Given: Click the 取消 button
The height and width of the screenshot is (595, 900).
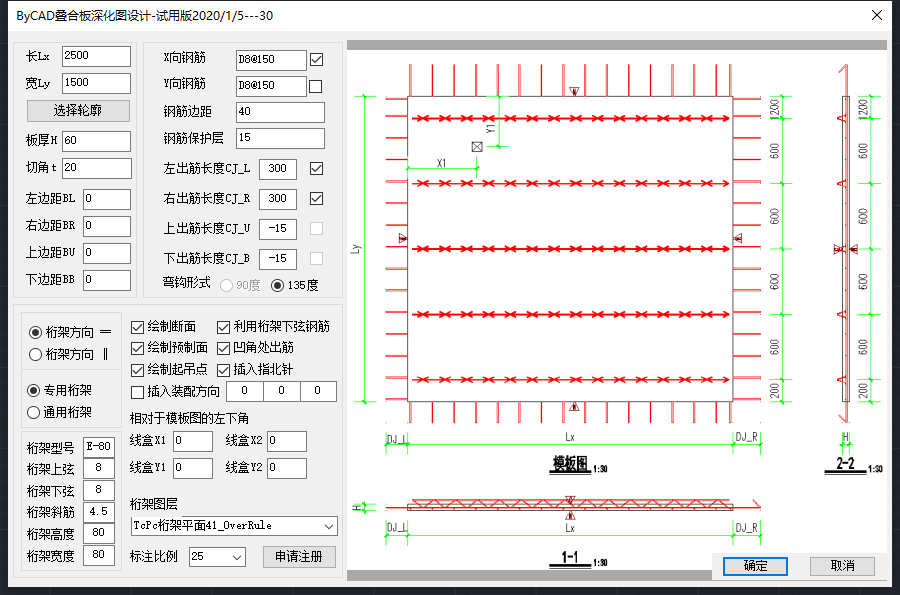Looking at the screenshot, I should [842, 566].
